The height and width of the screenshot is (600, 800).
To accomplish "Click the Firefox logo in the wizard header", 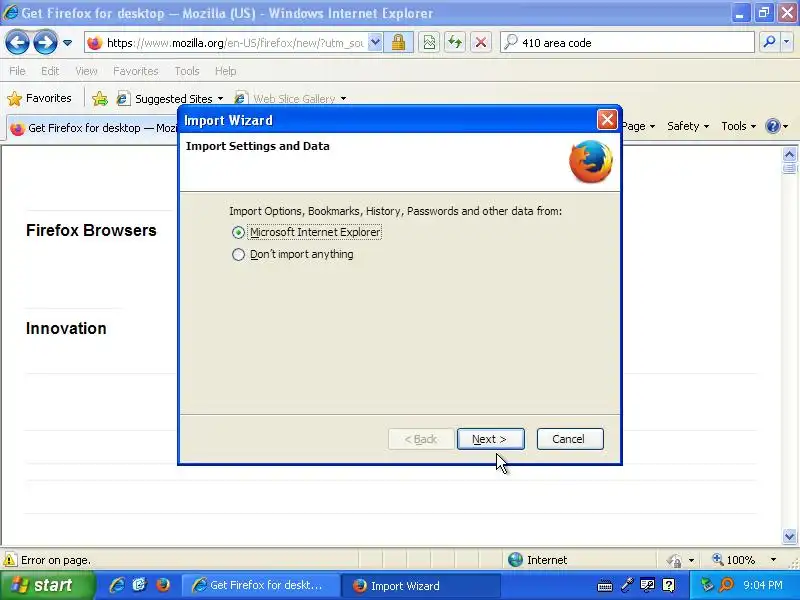I will [591, 162].
